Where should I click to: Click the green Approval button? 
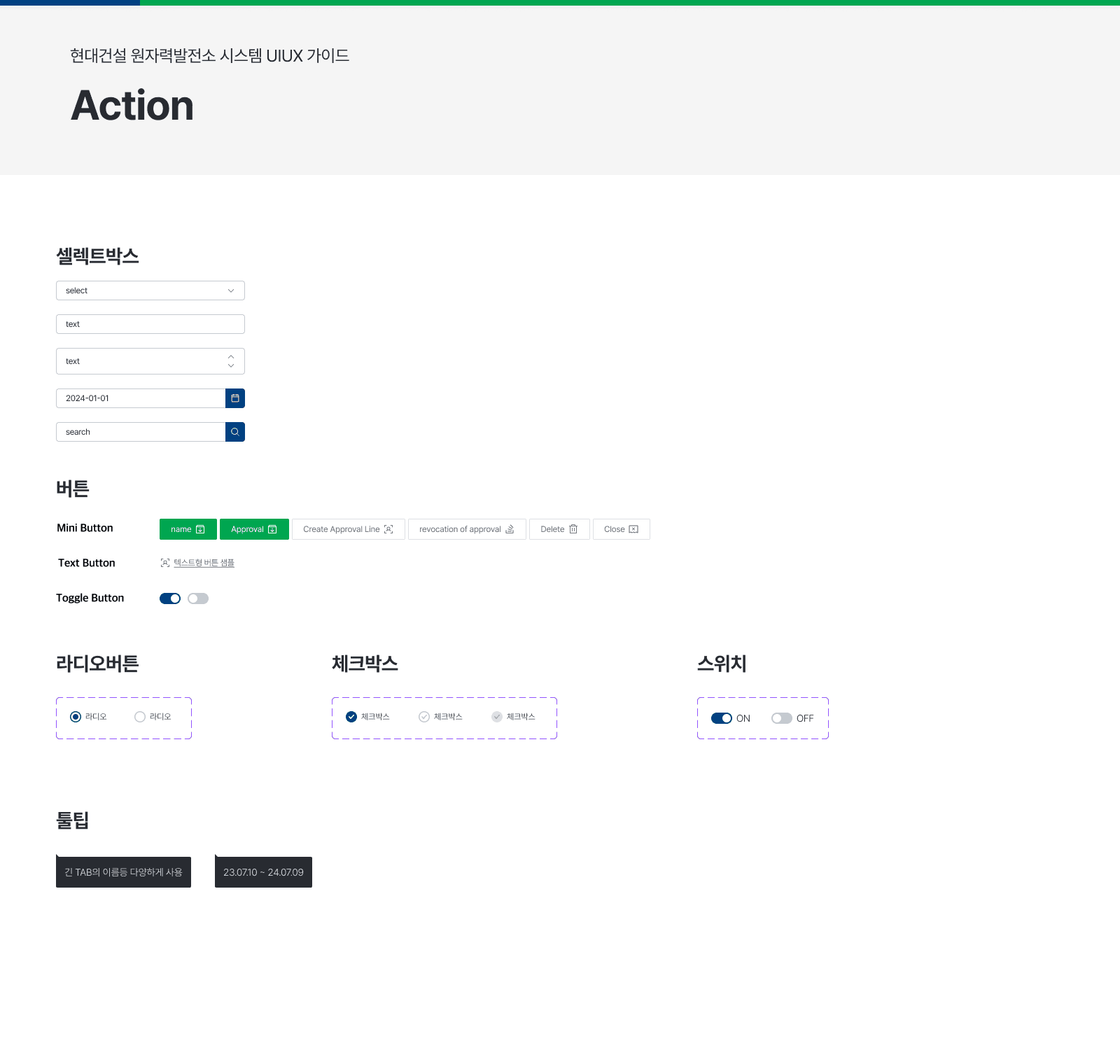click(254, 529)
